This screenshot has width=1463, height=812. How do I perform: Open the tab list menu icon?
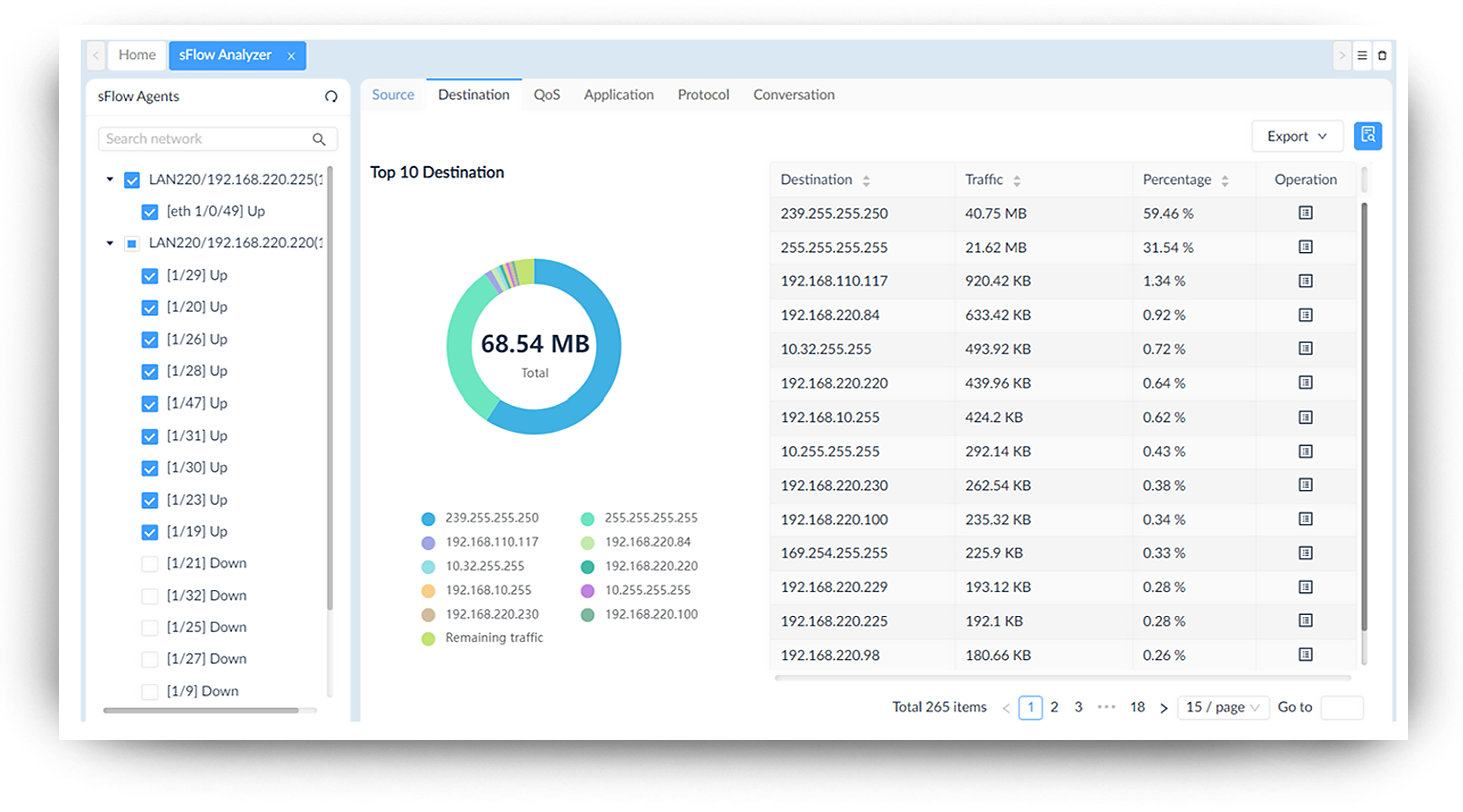(x=1362, y=56)
